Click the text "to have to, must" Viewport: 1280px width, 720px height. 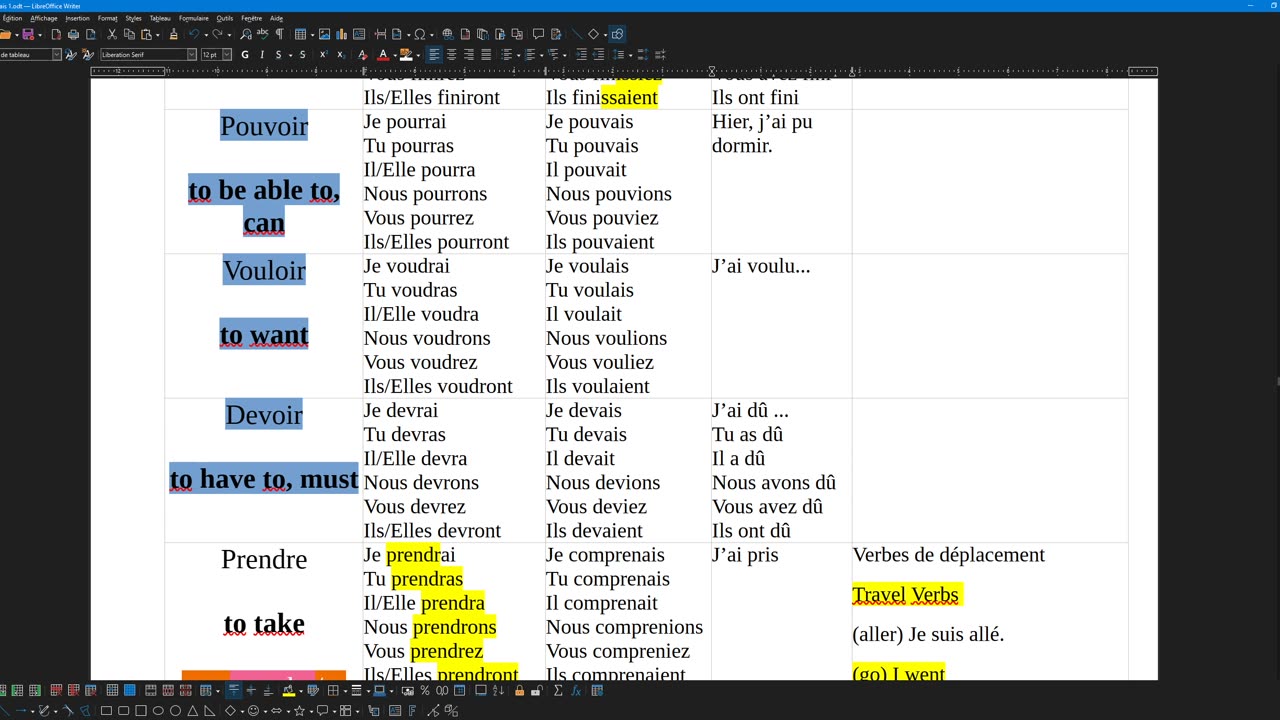(x=264, y=479)
